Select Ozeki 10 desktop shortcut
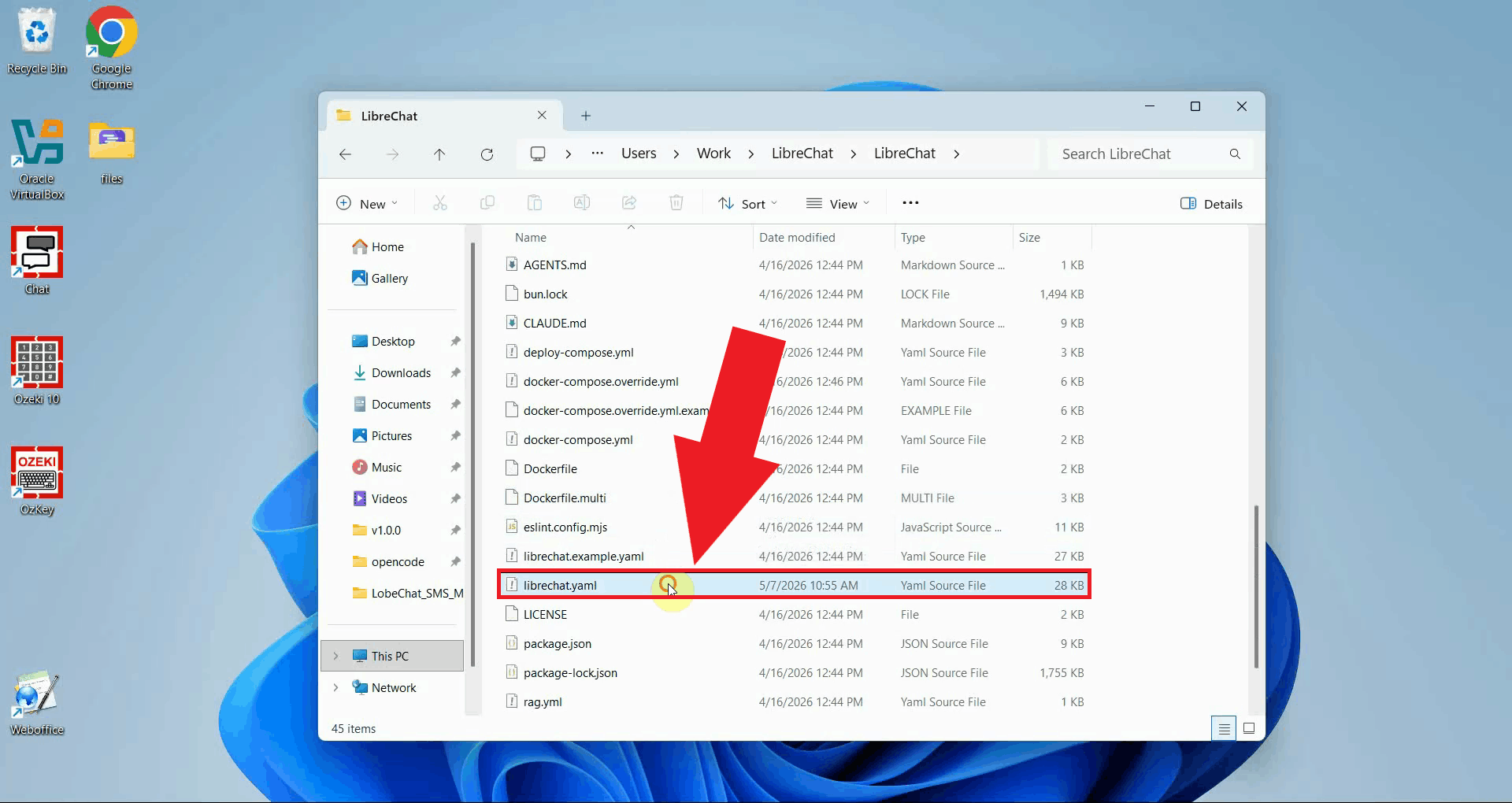This screenshot has width=1512, height=803. 36,371
